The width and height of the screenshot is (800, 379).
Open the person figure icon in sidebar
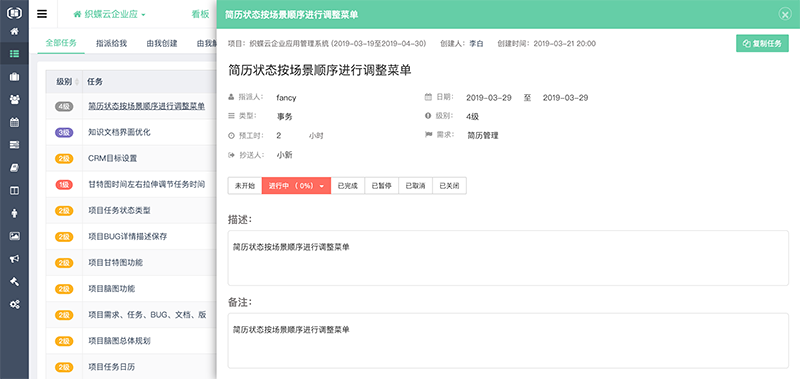click(x=14, y=213)
